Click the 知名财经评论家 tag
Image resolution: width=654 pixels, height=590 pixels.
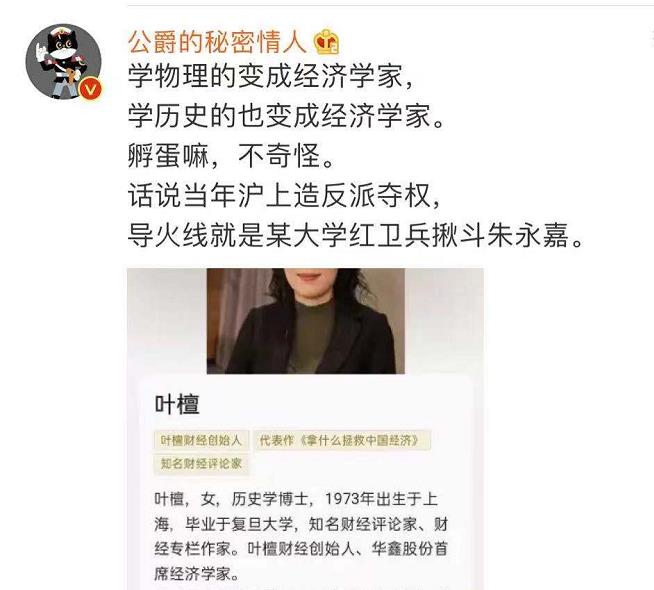[x=201, y=463]
